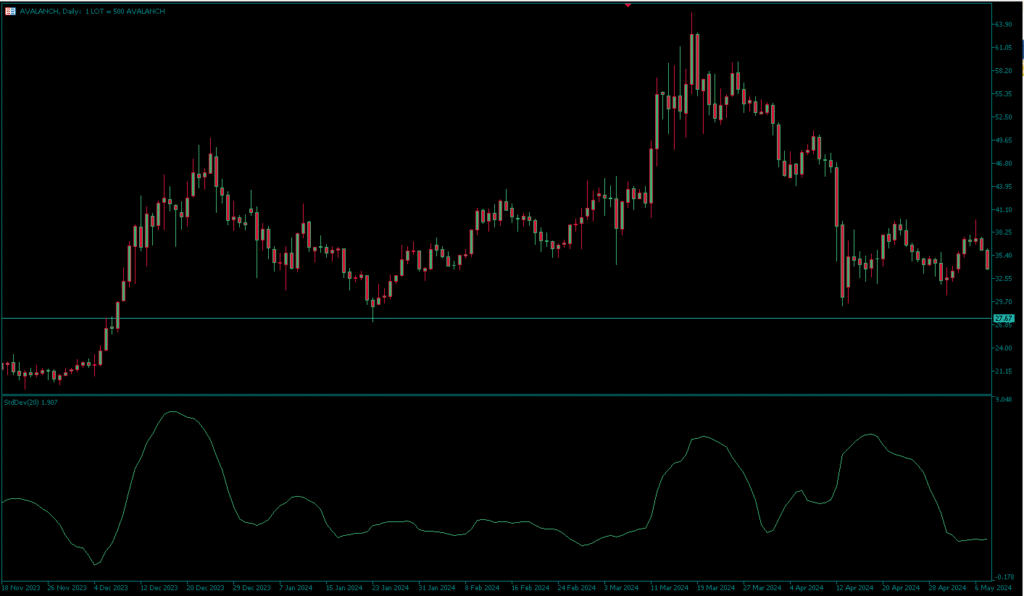Select the horizontal line at price 27.67
This screenshot has width=1024, height=596.
tap(500, 318)
